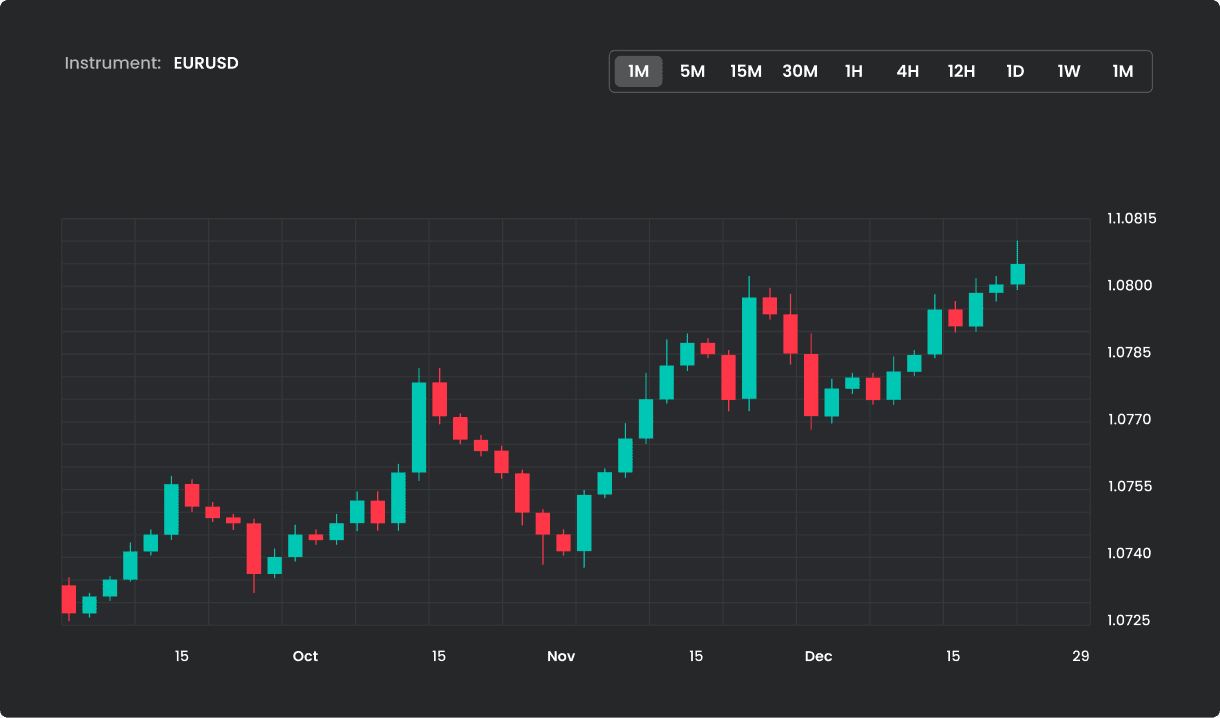Choose the 12H timeframe
Image resolution: width=1220 pixels, height=718 pixels.
[x=962, y=71]
